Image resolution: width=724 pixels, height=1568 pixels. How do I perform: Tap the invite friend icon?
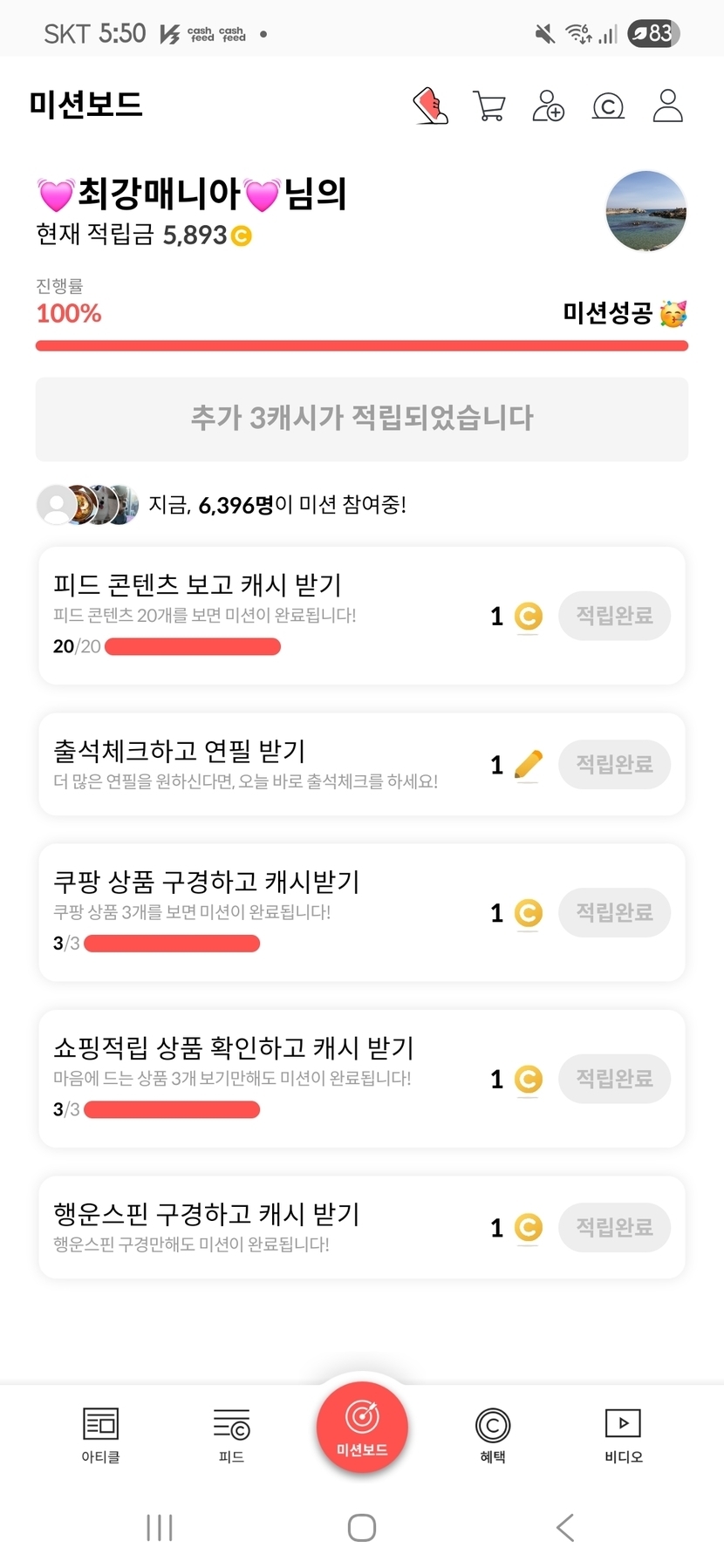(x=548, y=106)
